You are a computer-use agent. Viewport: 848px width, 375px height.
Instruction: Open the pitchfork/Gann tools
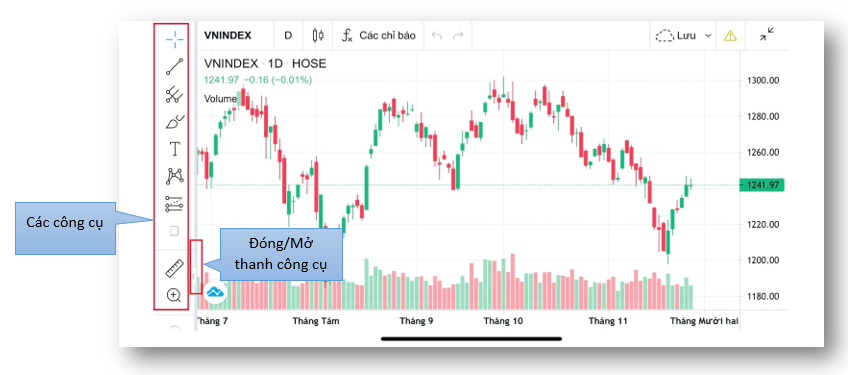pos(174,94)
